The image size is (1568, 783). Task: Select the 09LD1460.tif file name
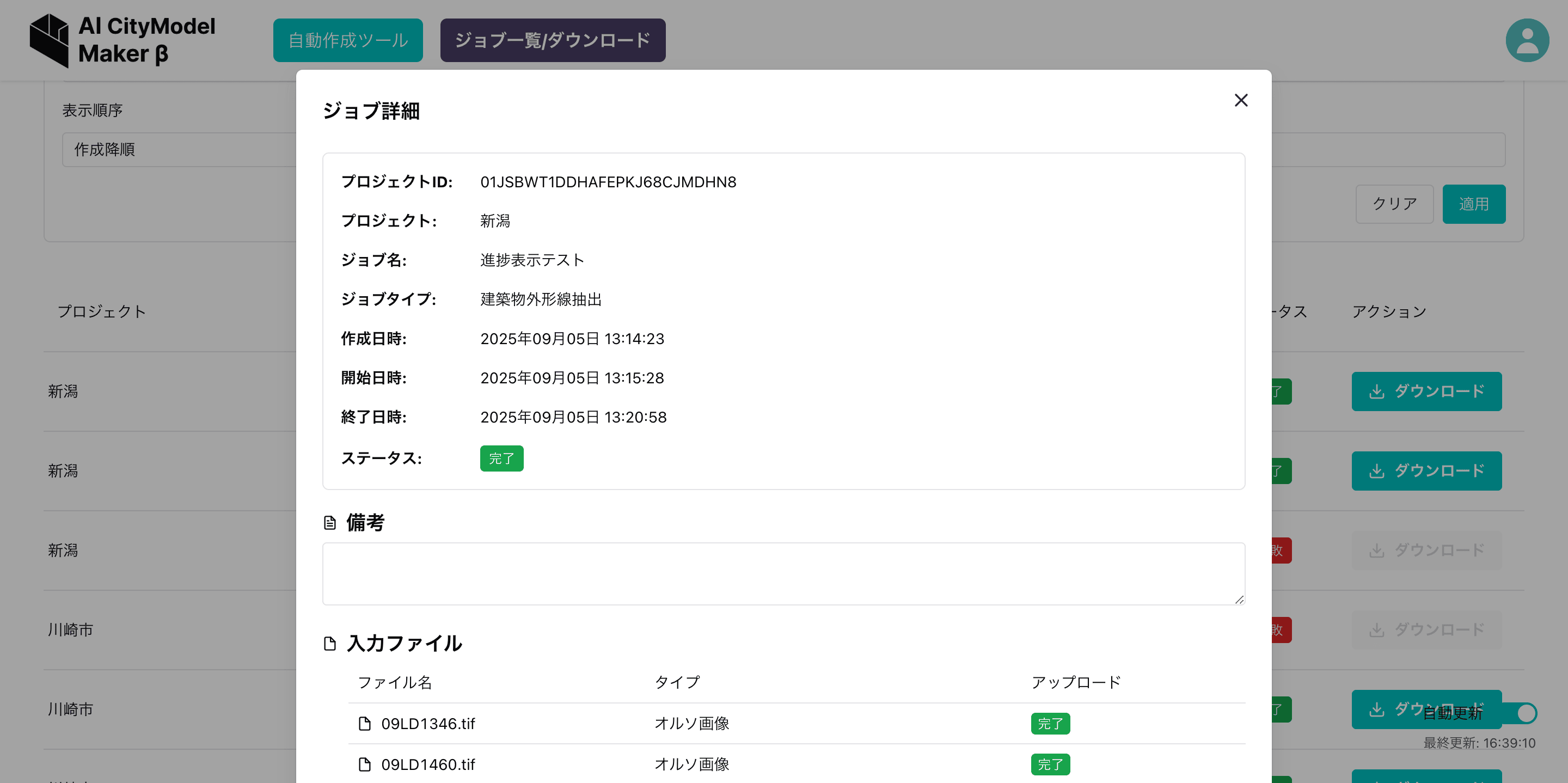tap(428, 764)
